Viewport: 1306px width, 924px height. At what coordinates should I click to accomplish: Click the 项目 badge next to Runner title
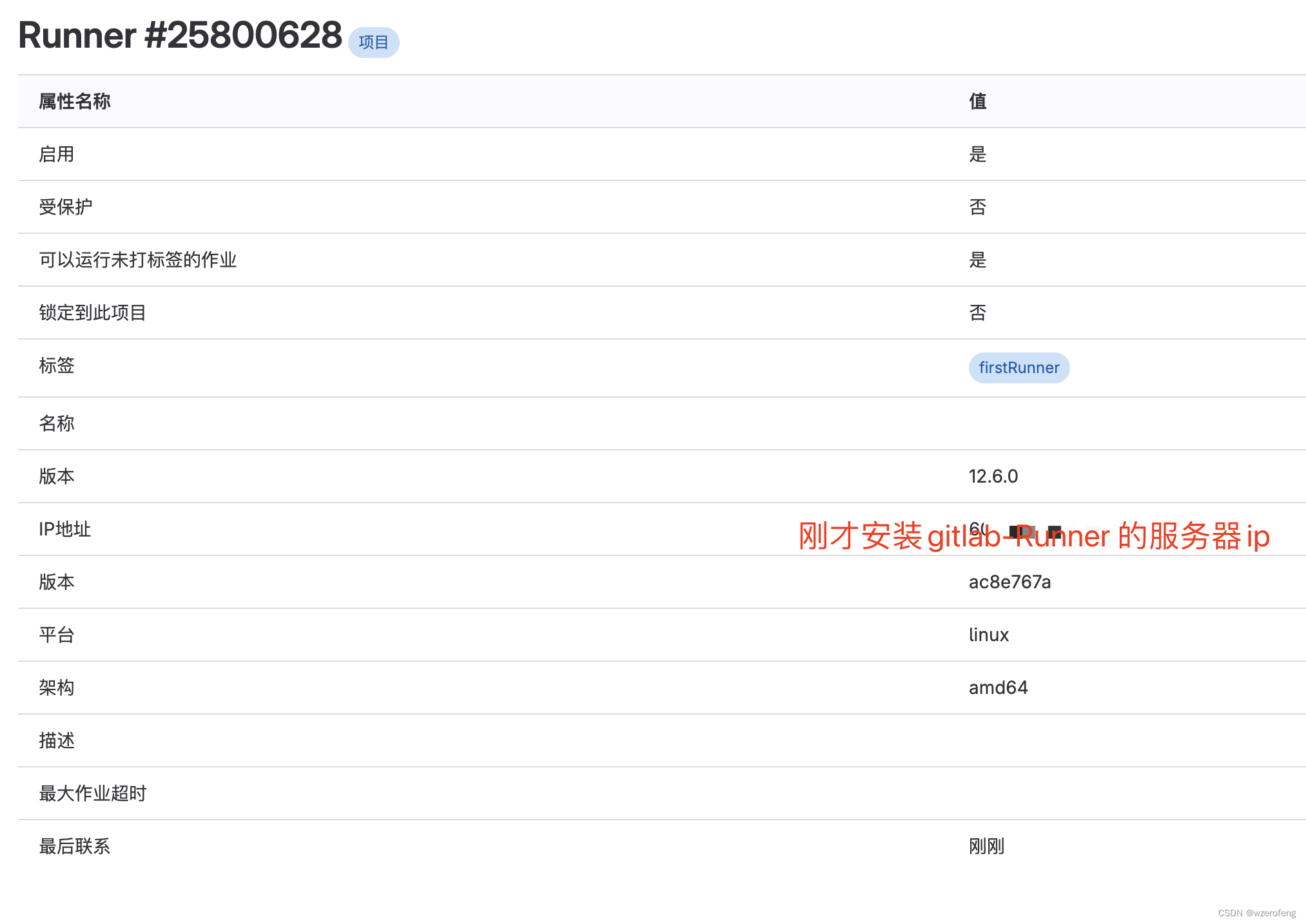tap(373, 43)
